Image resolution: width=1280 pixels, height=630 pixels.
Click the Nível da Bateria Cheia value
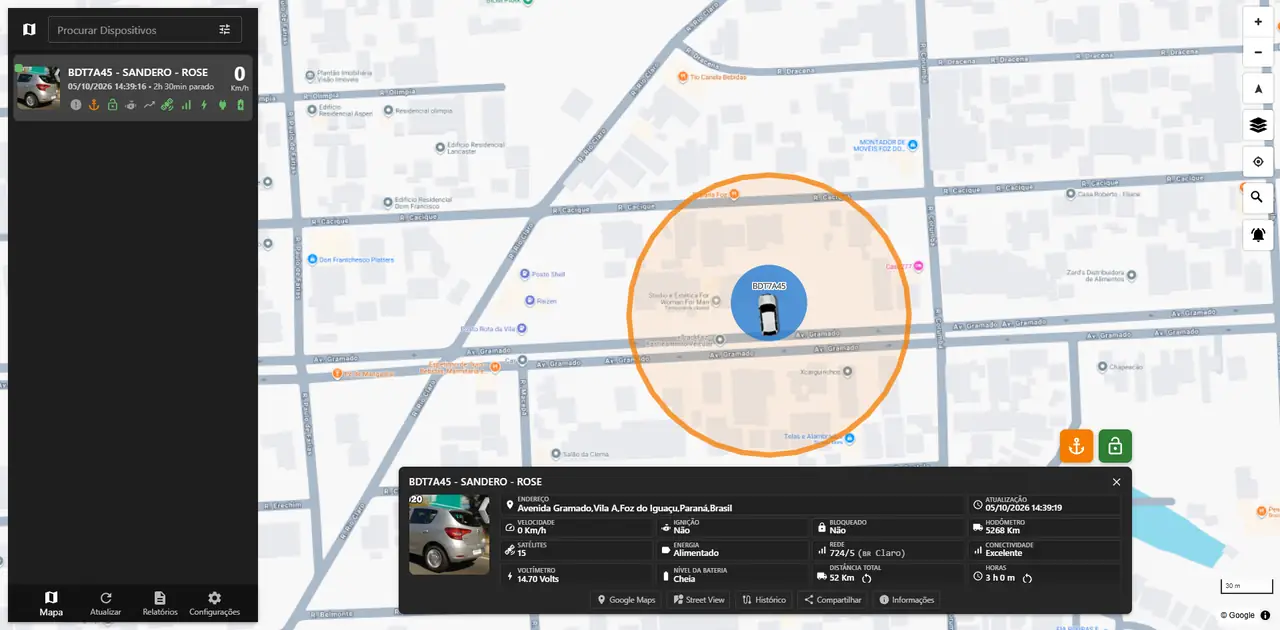[684, 578]
